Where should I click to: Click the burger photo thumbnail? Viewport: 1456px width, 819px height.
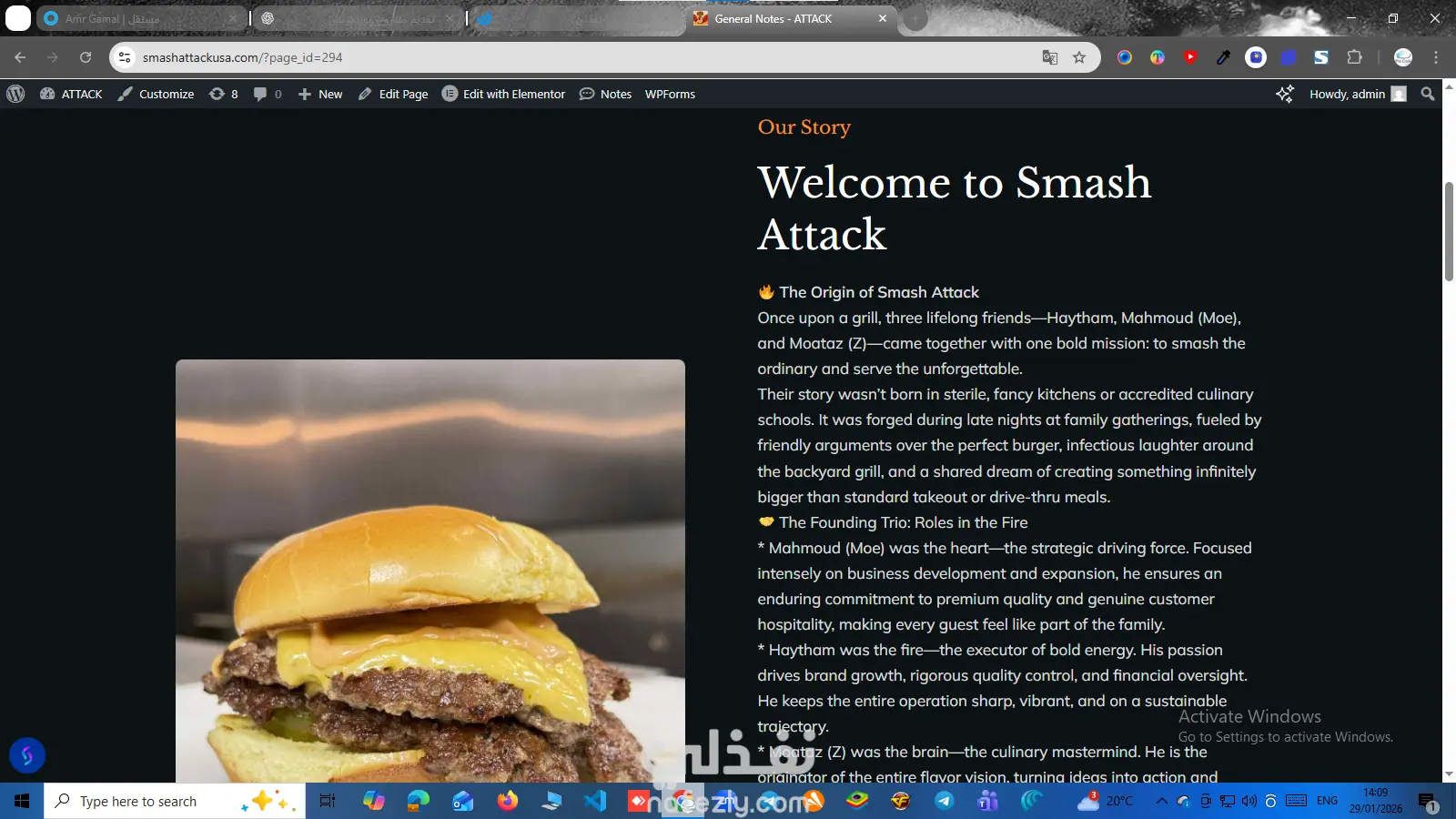click(x=430, y=571)
